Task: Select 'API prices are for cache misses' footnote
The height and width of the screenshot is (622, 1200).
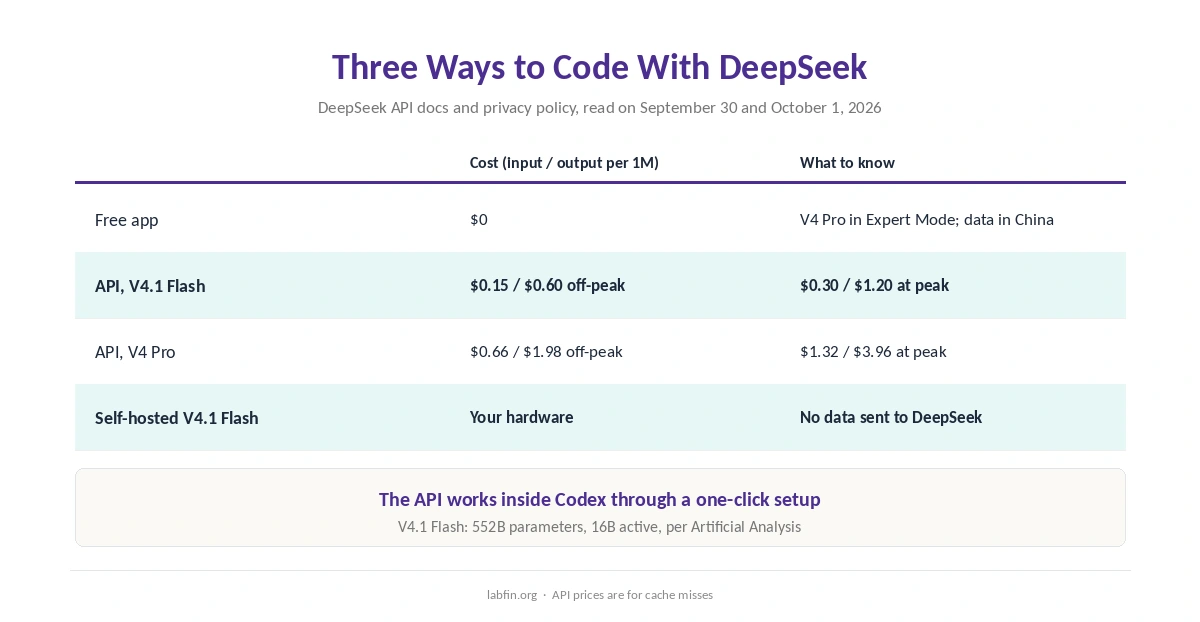Action: [632, 595]
